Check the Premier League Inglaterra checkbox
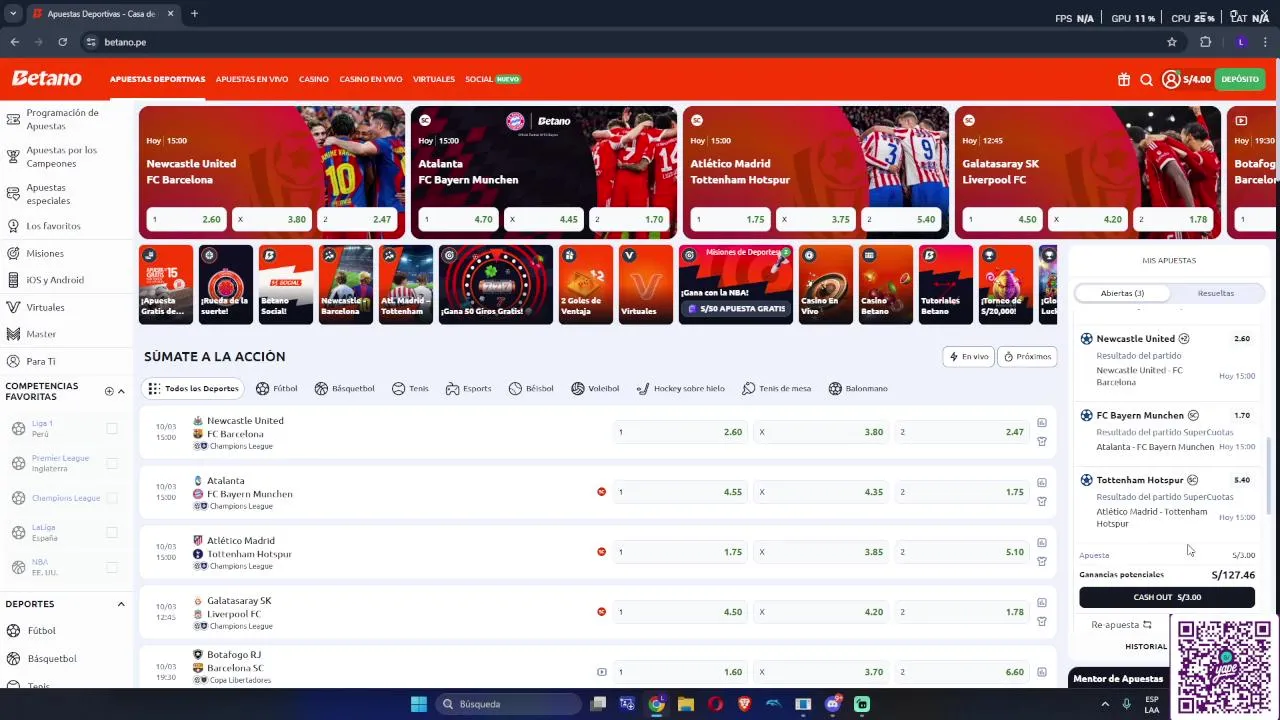 pos(112,463)
